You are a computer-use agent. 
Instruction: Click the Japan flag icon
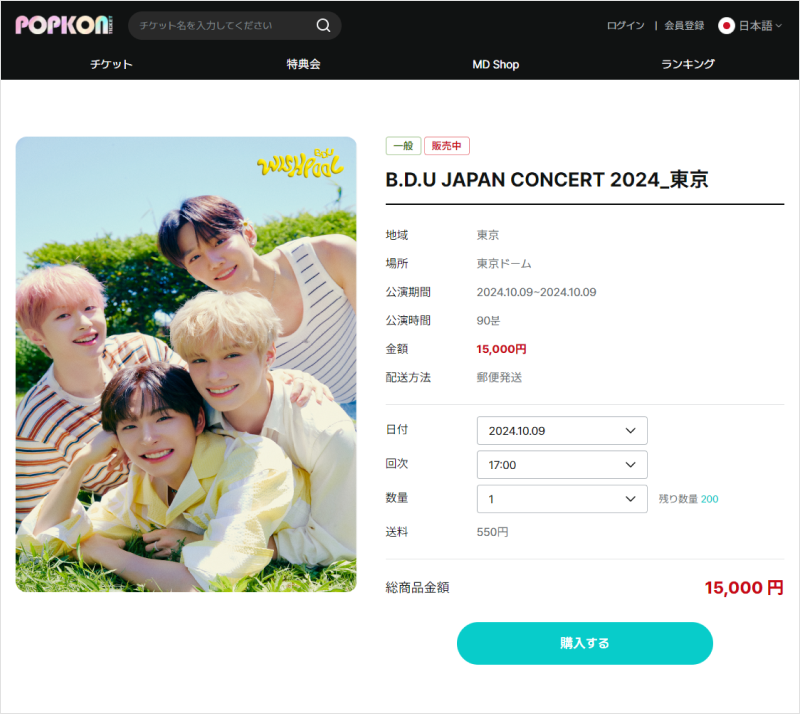tap(726, 26)
